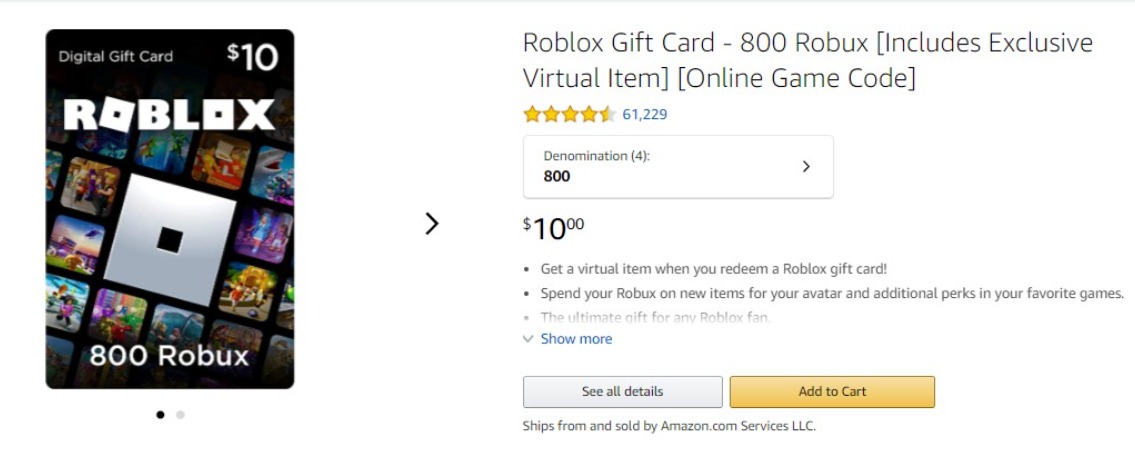This screenshot has width=1135, height=466.
Task: Click the 800 Robux text on card image
Action: point(169,355)
